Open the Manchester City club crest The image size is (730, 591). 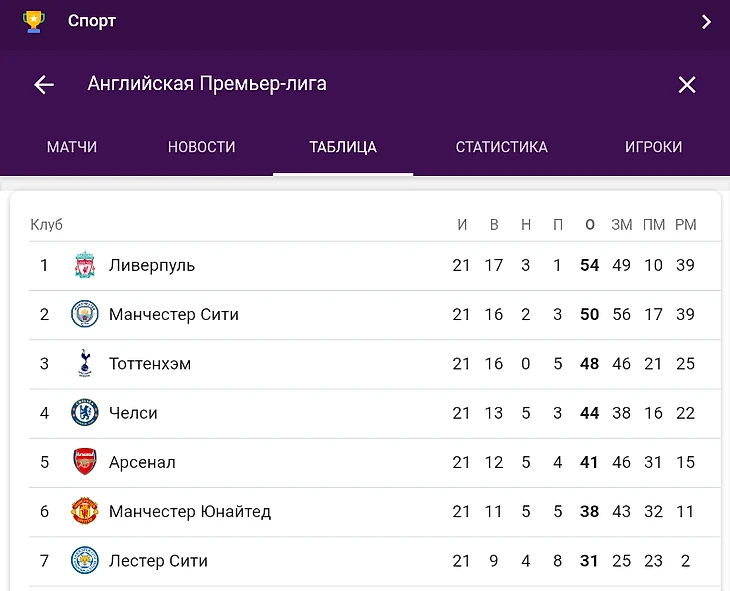(85, 314)
